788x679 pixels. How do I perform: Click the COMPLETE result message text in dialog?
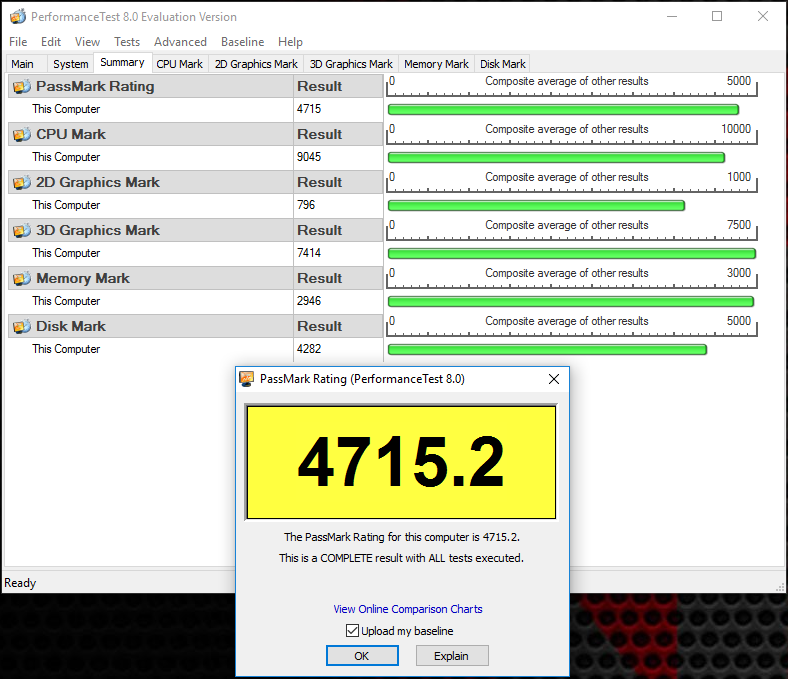401,558
